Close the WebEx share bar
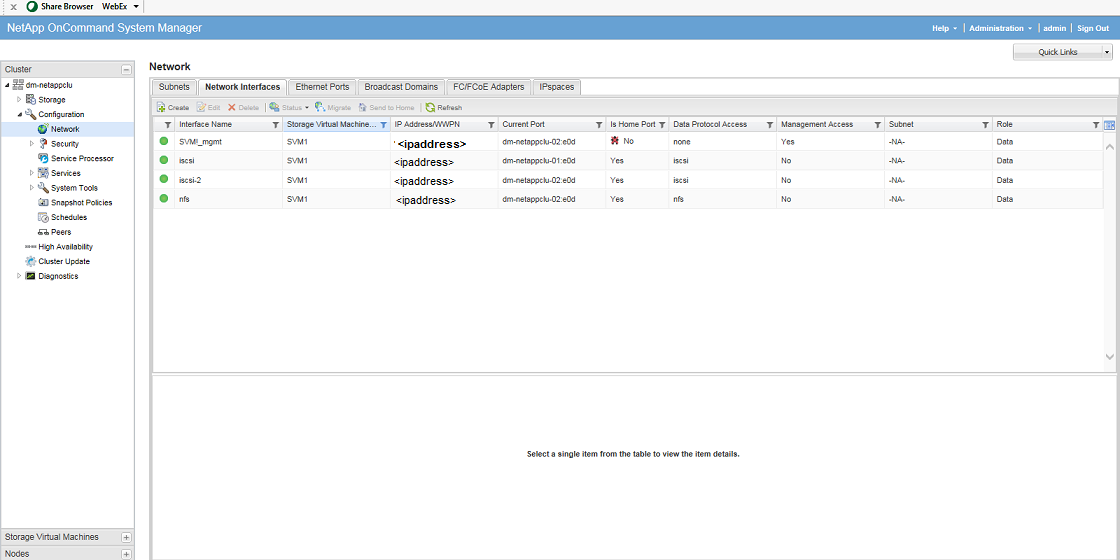This screenshot has width=1120, height=560. point(13,7)
